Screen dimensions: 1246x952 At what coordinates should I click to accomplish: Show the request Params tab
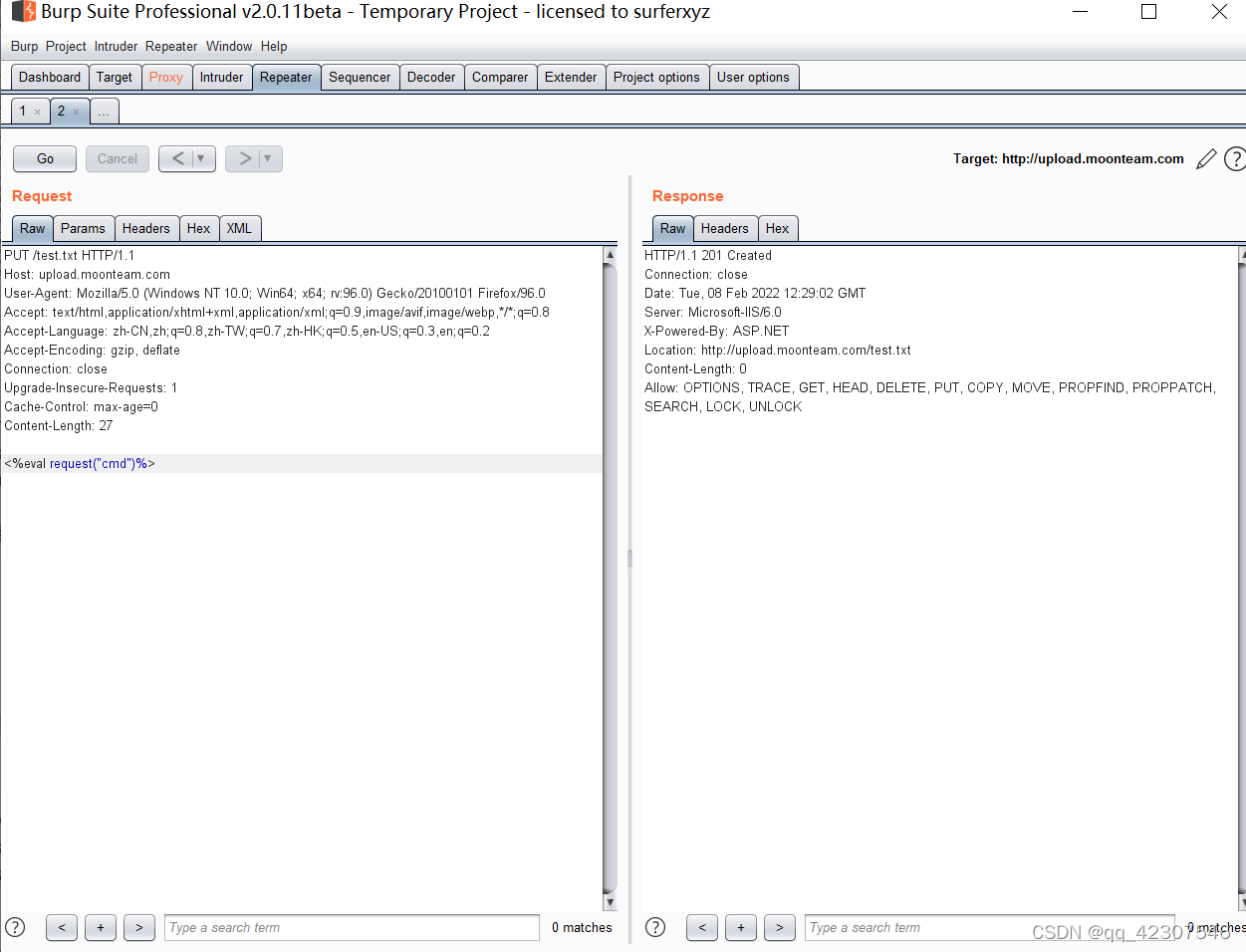pos(83,228)
